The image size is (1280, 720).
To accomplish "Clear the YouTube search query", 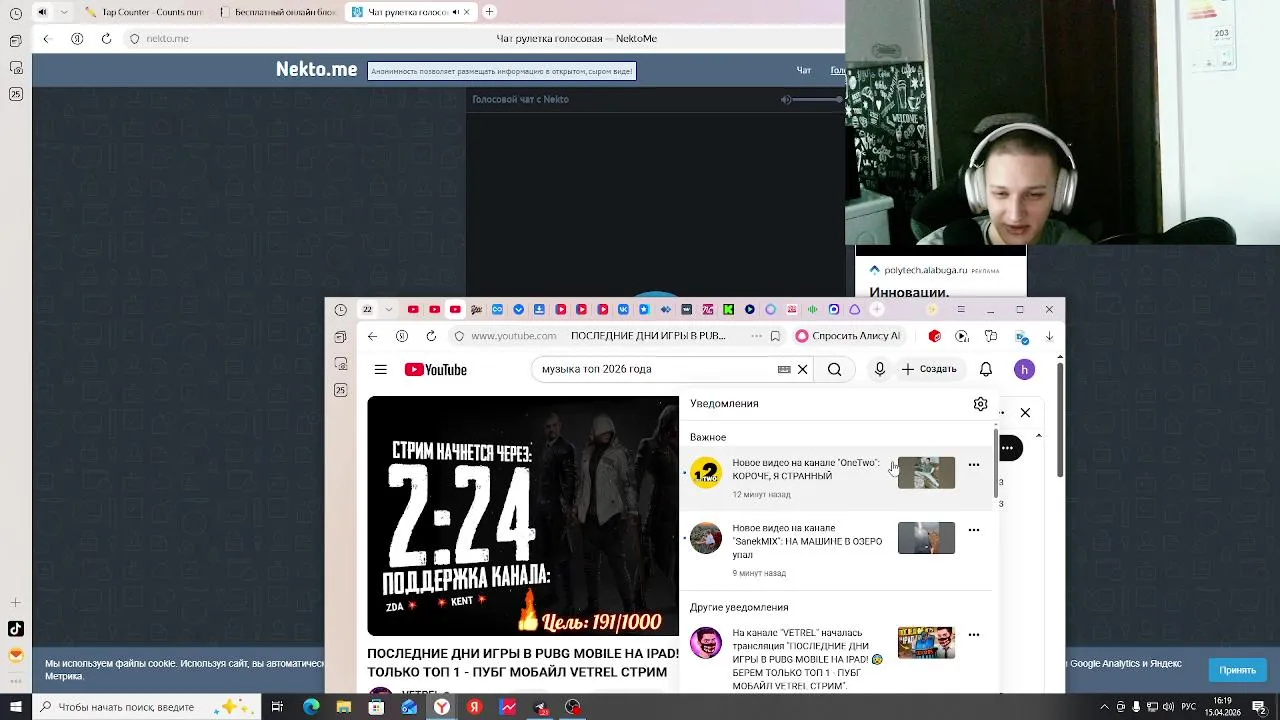I will point(802,369).
